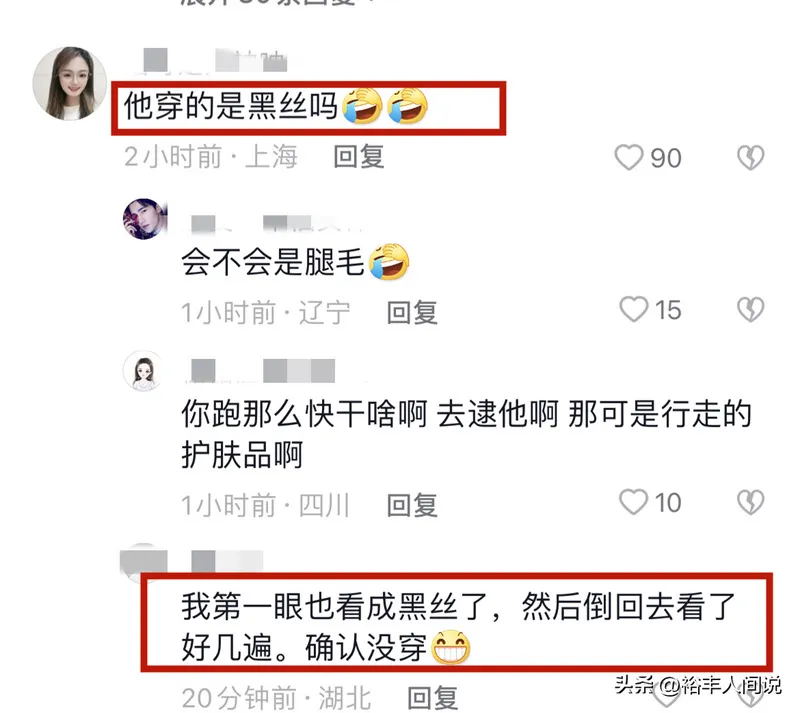Open the 头条 @裕丰人间说 watermark account

tap(697, 685)
